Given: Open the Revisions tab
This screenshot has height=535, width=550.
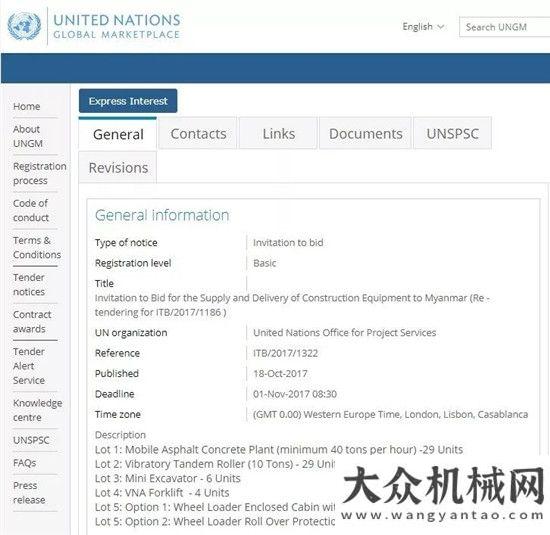Looking at the screenshot, I should coord(118,168).
